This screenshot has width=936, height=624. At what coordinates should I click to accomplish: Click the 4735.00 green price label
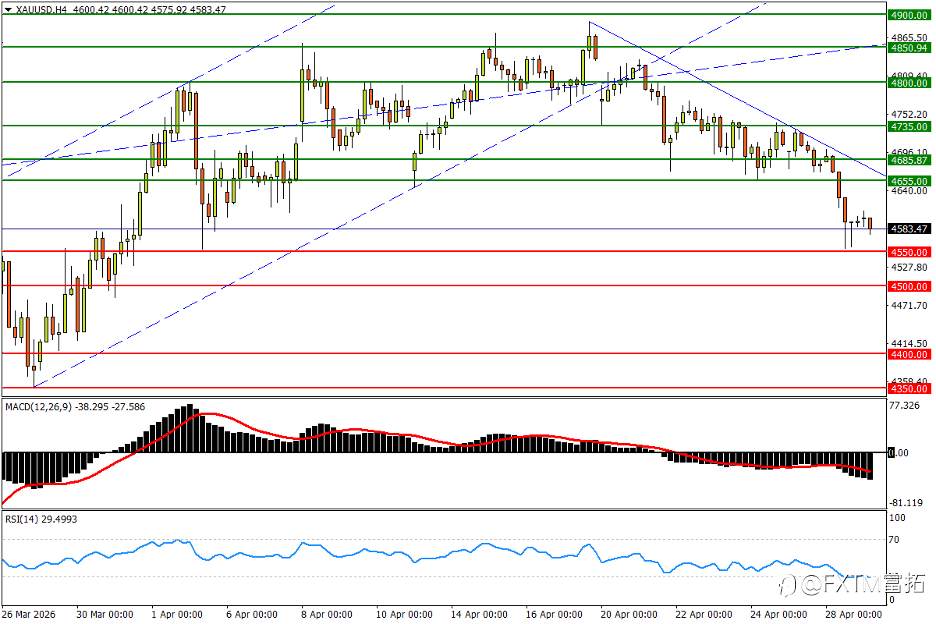[909, 127]
